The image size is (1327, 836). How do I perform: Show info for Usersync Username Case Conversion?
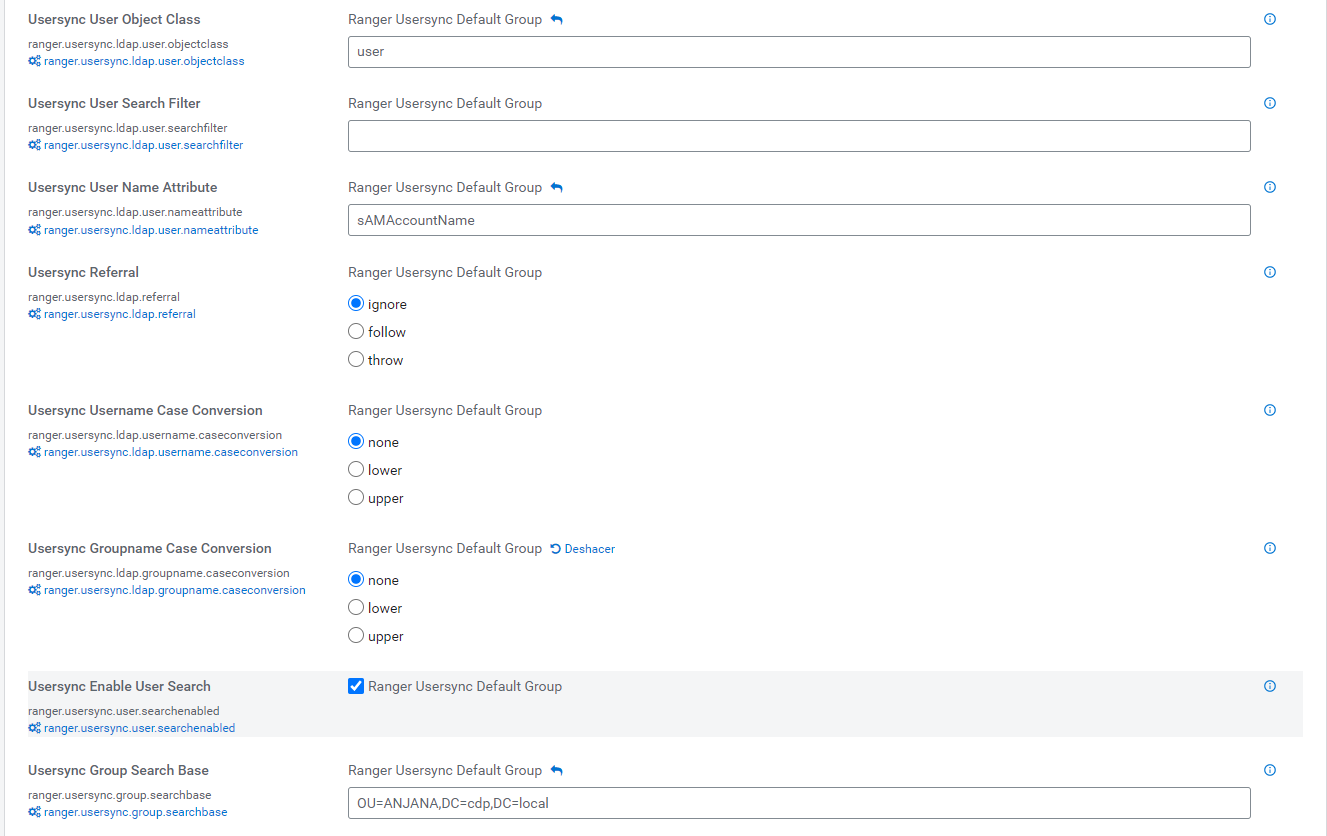coord(1270,410)
